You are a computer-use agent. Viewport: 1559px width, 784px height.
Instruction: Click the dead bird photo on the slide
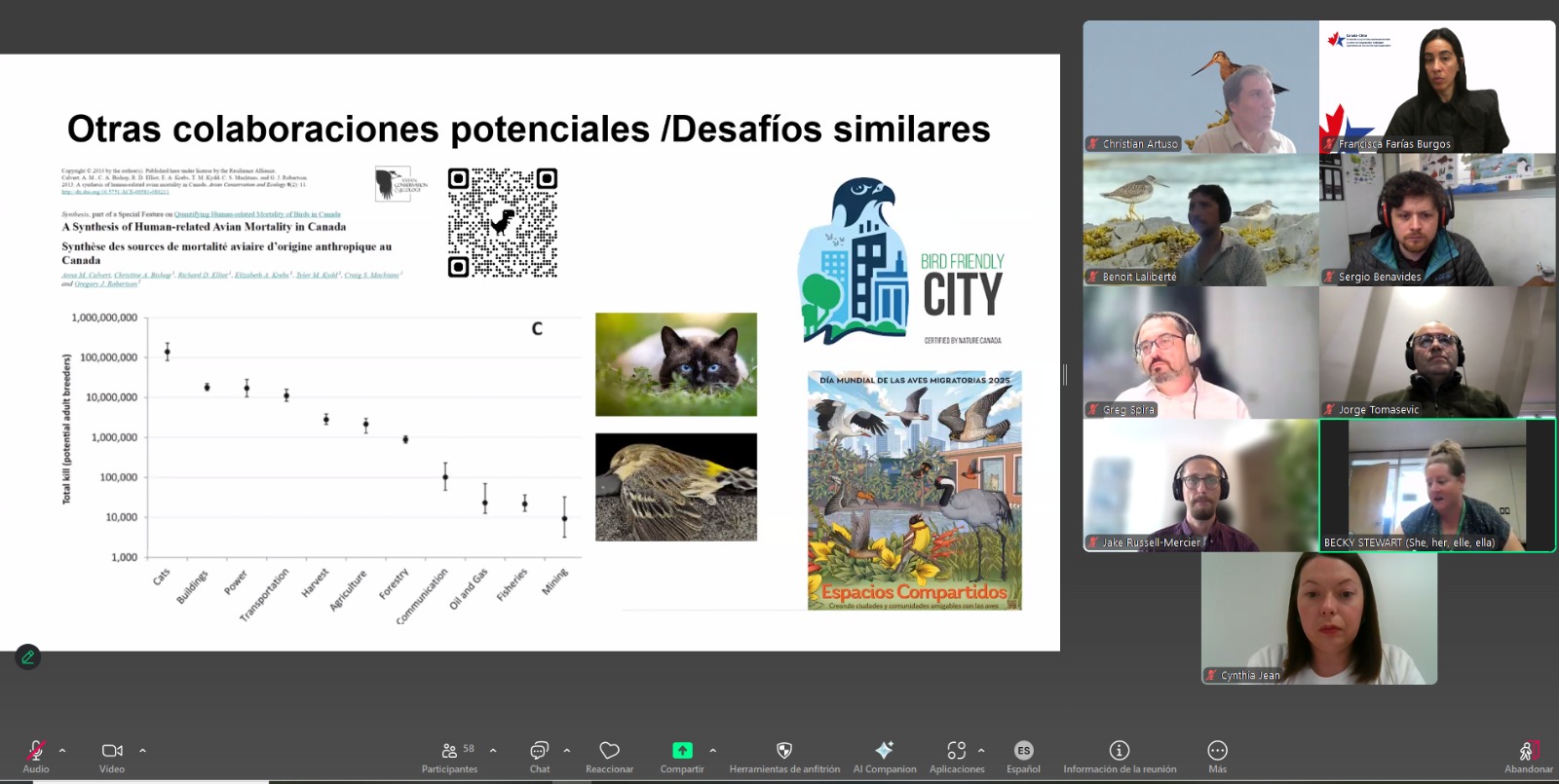click(676, 487)
